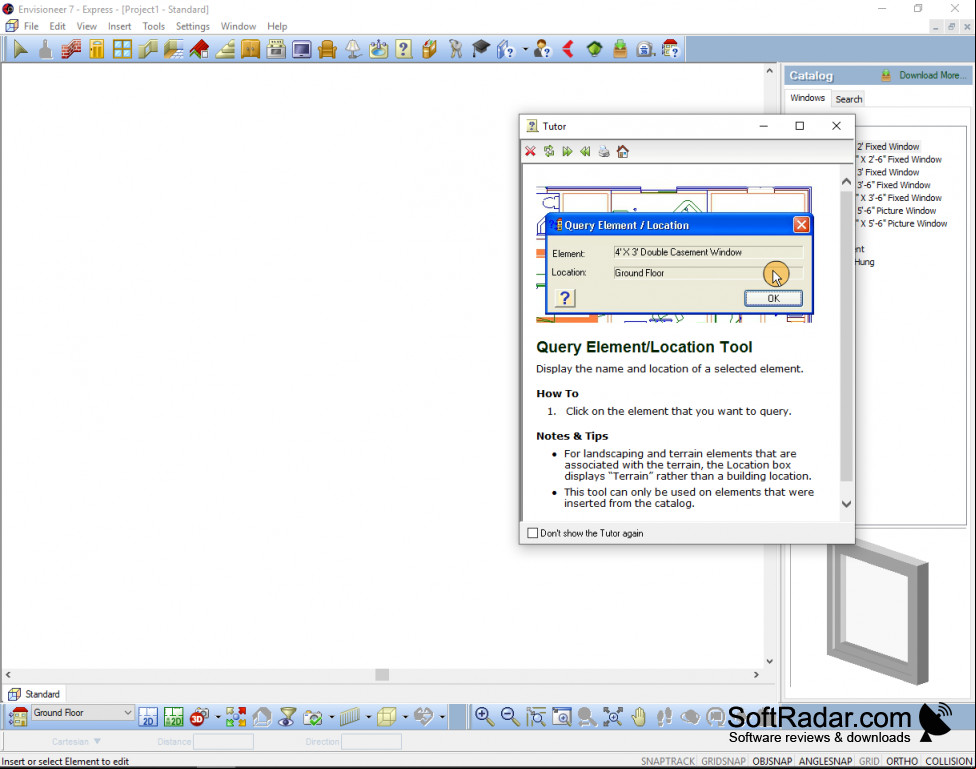Image resolution: width=976 pixels, height=769 pixels.
Task: Open the Insert menu
Action: click(x=119, y=26)
